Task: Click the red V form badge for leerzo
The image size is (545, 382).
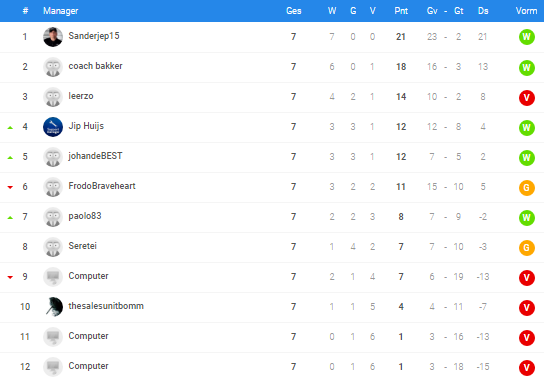Action: coord(527,97)
